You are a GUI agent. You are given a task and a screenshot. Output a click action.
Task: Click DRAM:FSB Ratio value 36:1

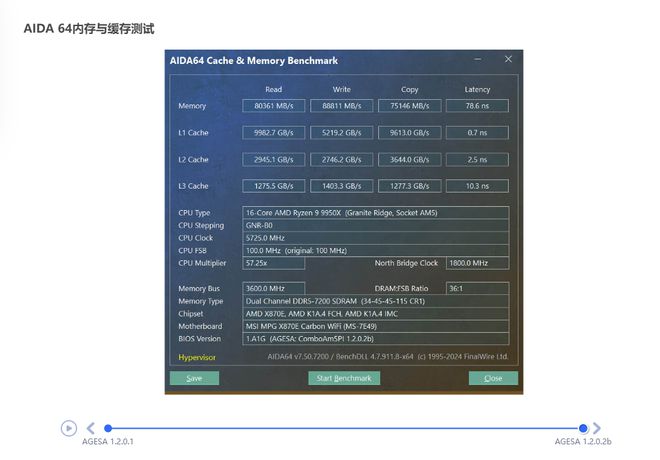pyautogui.click(x=477, y=288)
